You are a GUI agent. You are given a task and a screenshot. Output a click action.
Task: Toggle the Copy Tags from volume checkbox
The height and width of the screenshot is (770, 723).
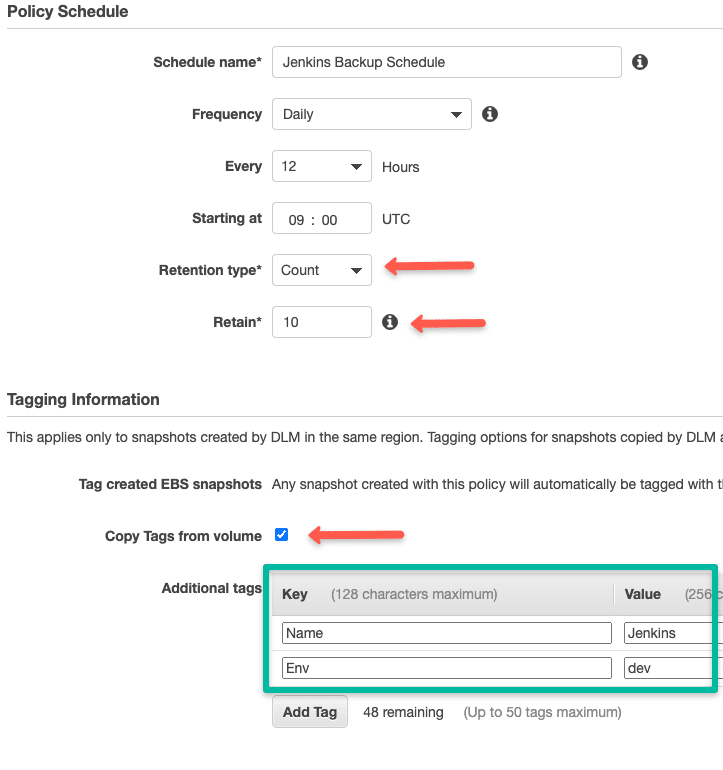pos(282,535)
